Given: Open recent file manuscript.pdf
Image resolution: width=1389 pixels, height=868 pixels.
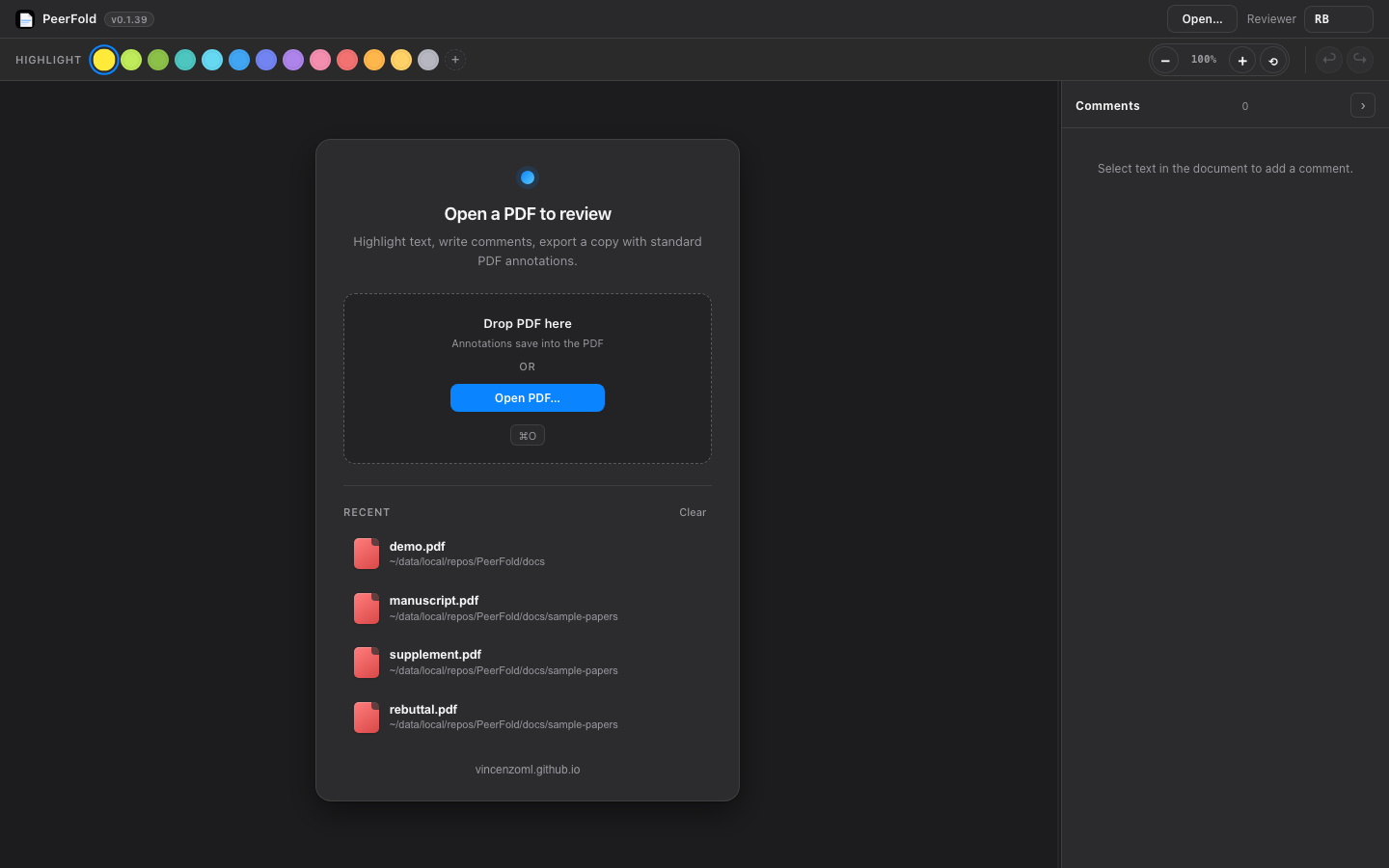Looking at the screenshot, I should pos(528,609).
